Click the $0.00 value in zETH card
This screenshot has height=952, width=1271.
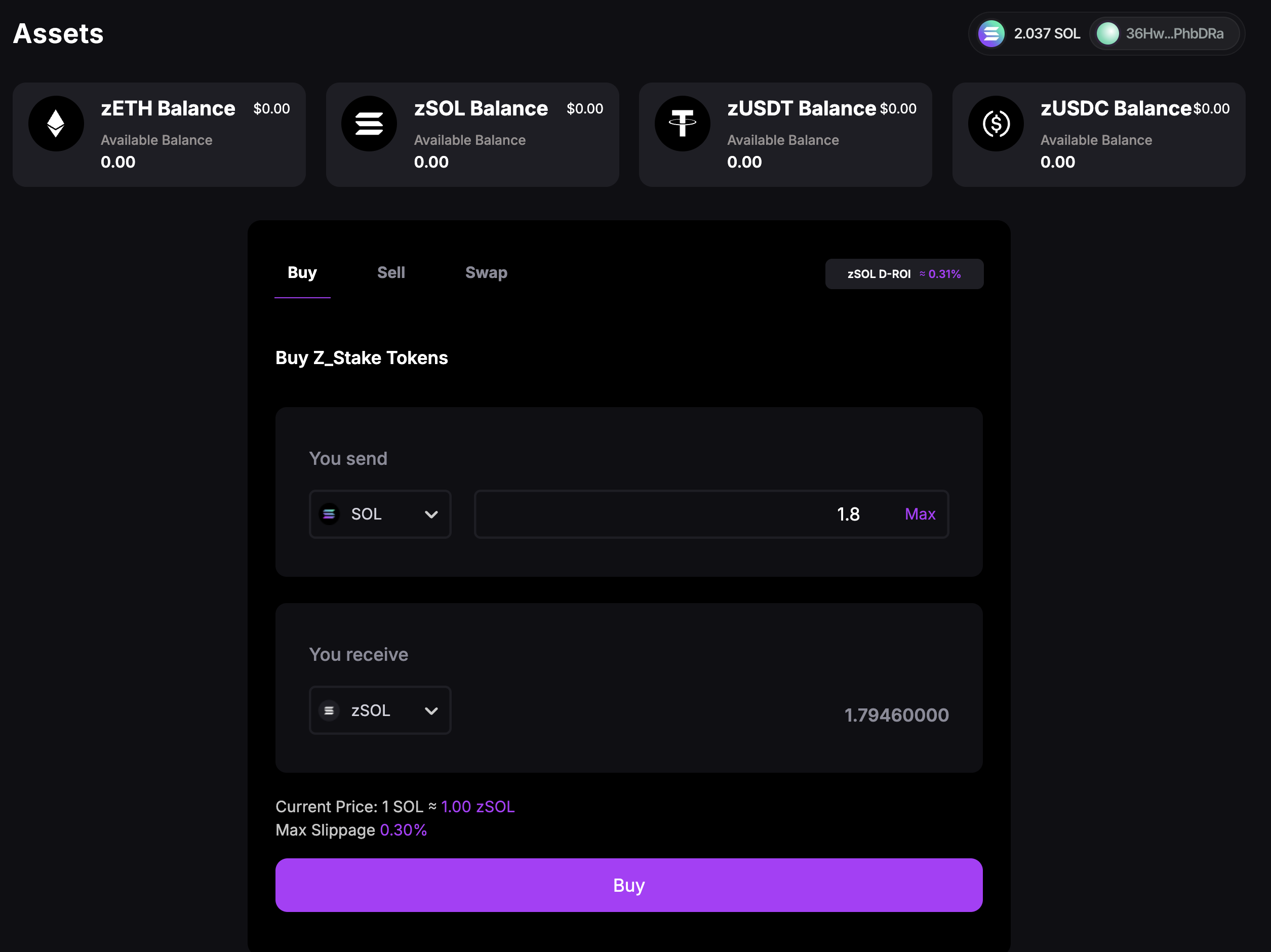tap(271, 108)
